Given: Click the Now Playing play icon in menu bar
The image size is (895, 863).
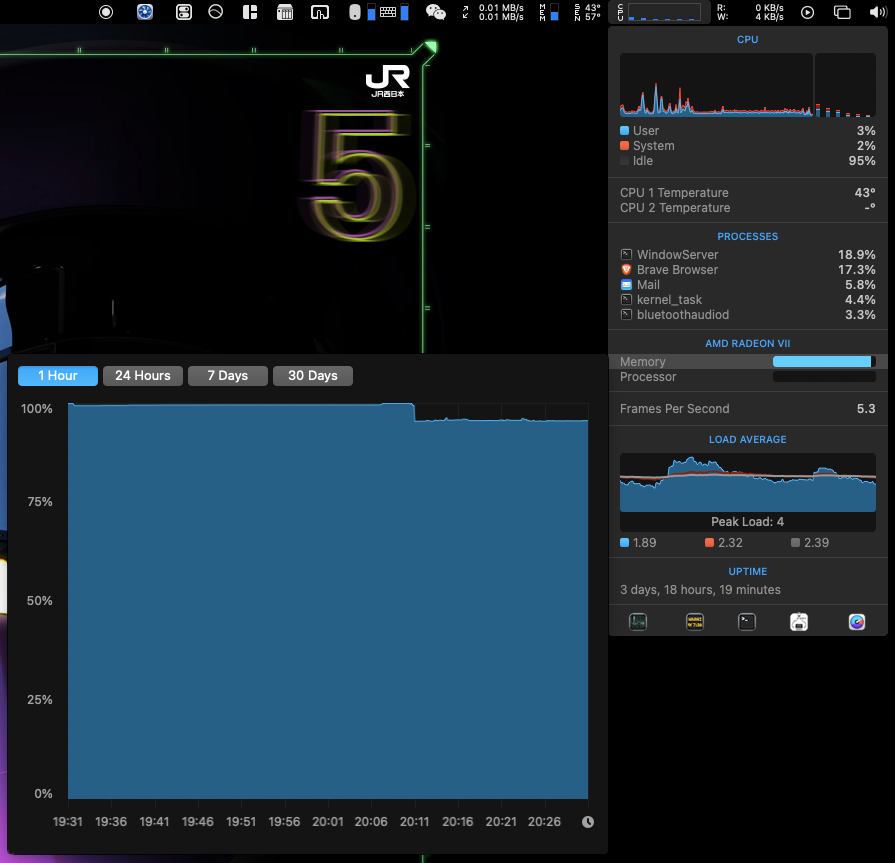Looking at the screenshot, I should (x=807, y=12).
